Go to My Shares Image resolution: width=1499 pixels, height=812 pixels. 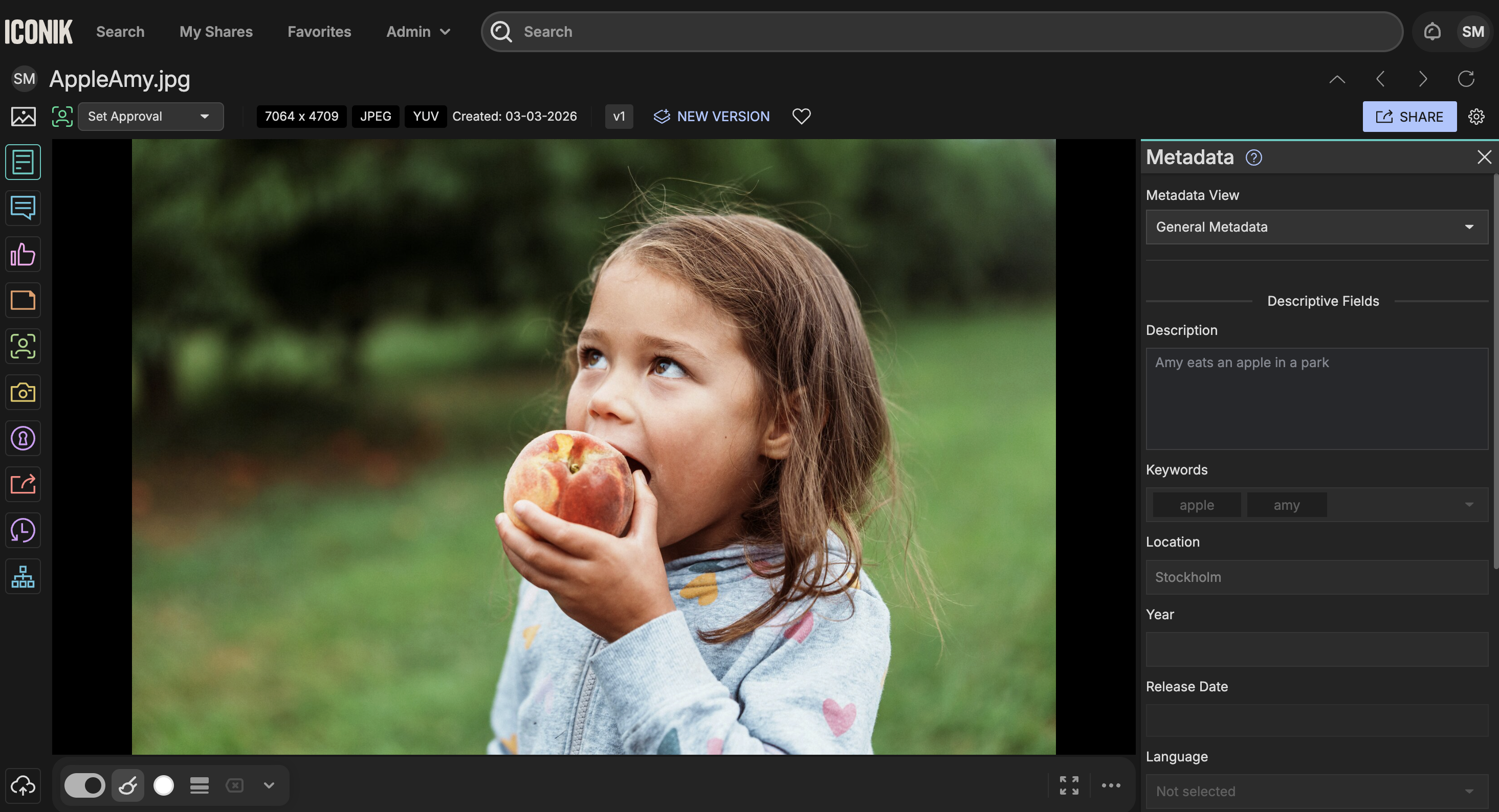216,31
